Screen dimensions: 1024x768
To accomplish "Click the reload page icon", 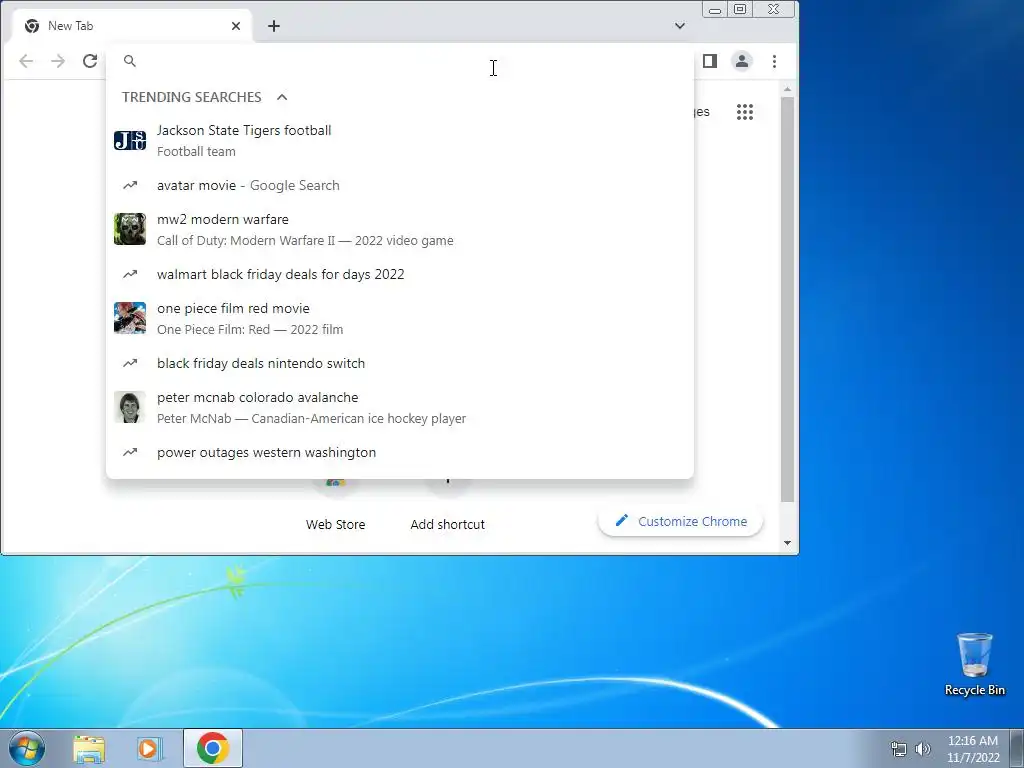I will coord(90,61).
